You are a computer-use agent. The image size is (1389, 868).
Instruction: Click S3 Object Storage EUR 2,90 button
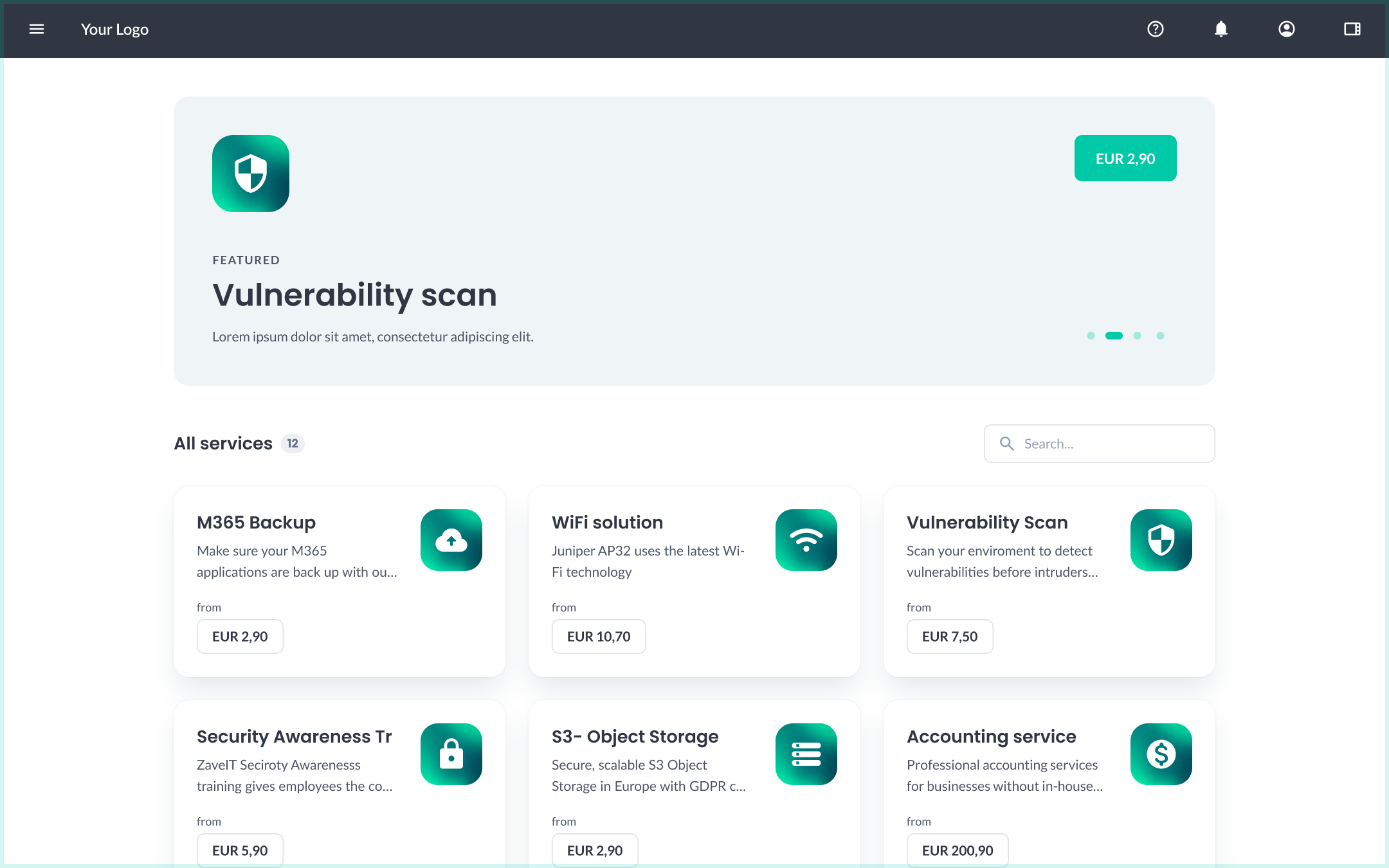pos(595,851)
